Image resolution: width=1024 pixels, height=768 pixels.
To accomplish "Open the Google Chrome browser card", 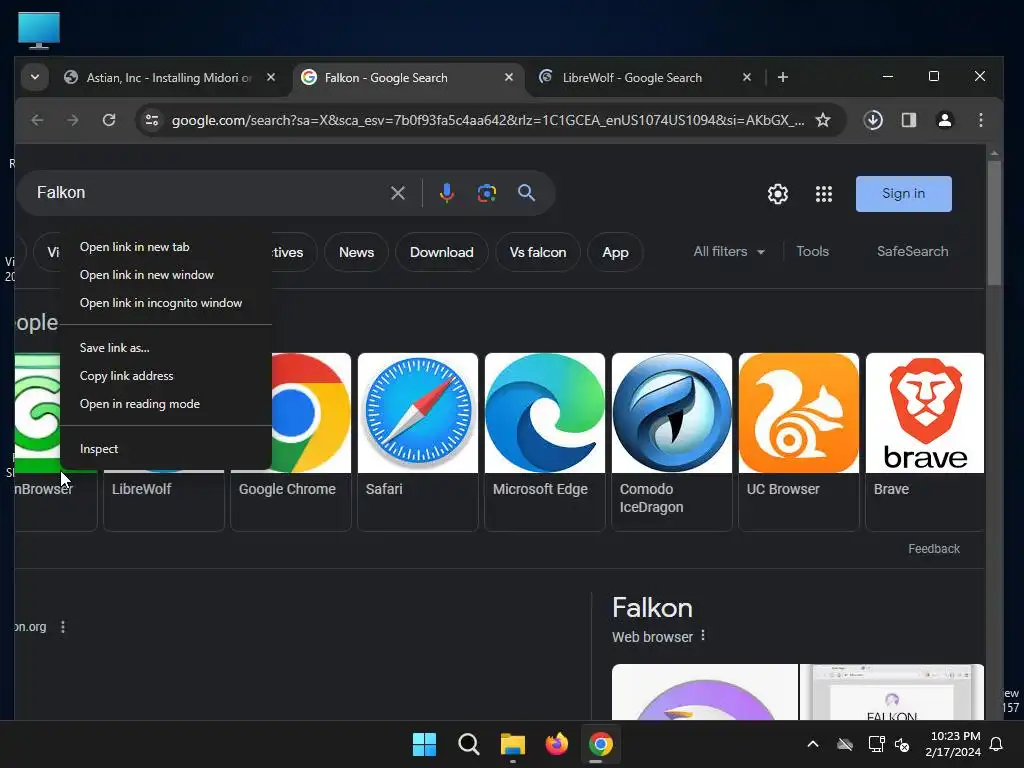I will (x=291, y=442).
